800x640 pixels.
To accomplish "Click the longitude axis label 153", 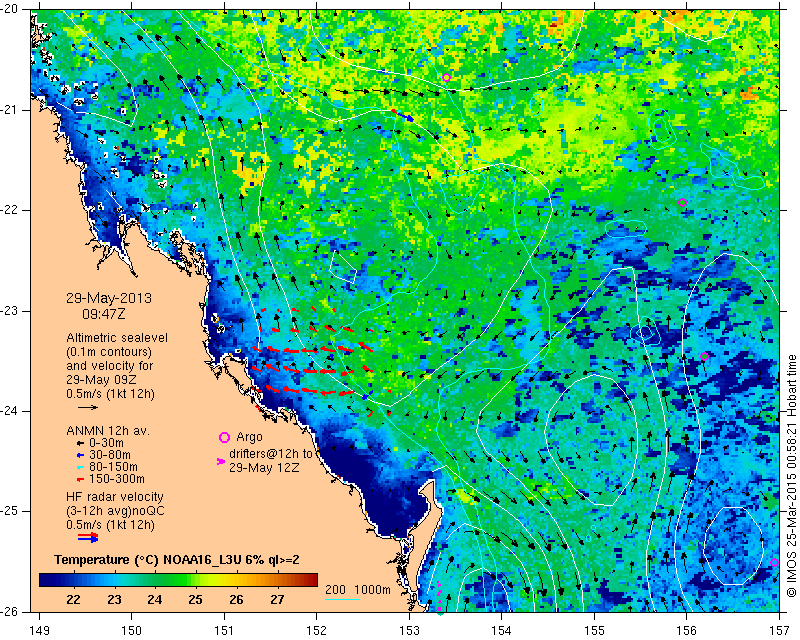I will coord(409,631).
